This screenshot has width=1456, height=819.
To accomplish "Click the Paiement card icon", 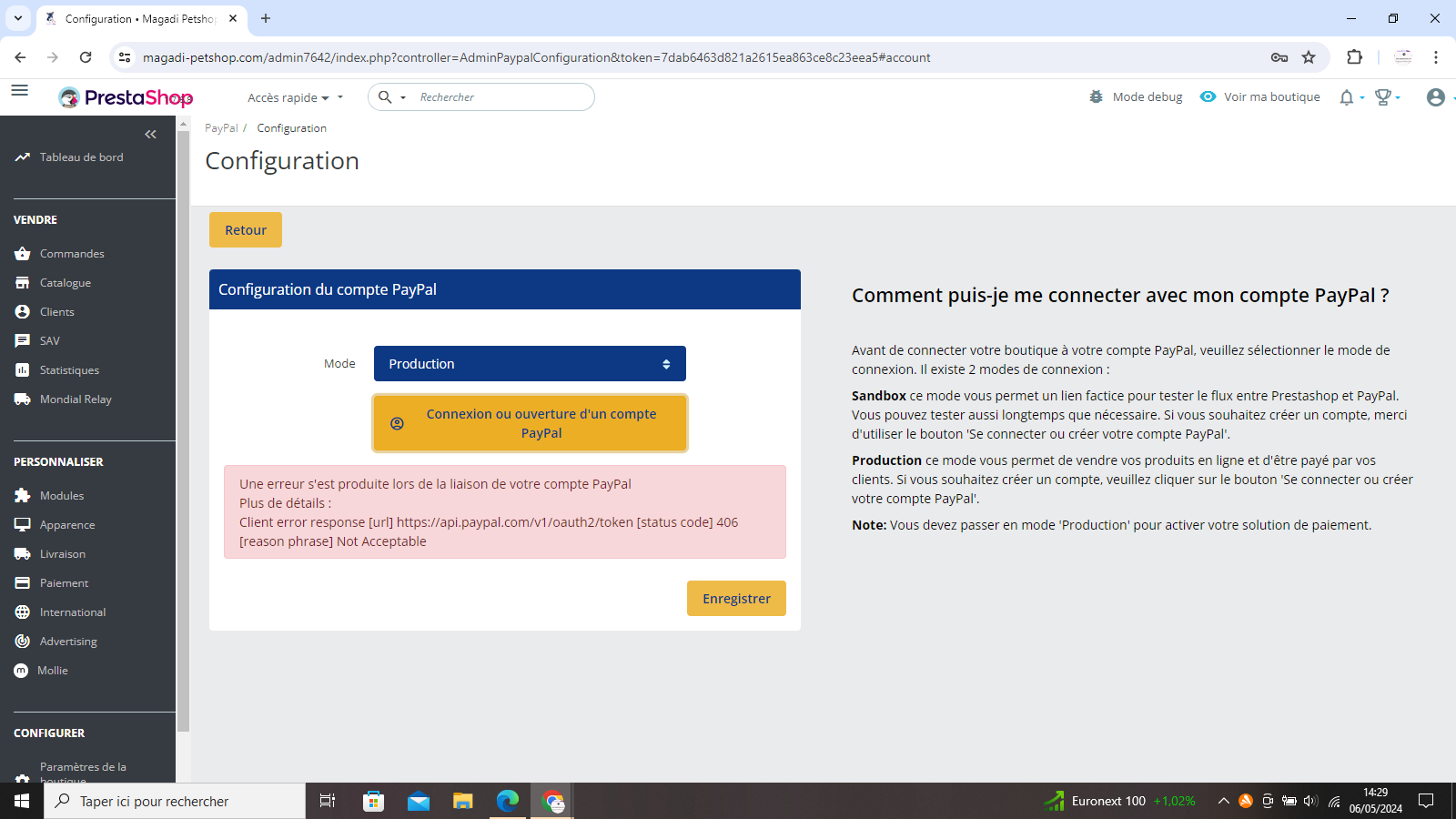I will (23, 583).
